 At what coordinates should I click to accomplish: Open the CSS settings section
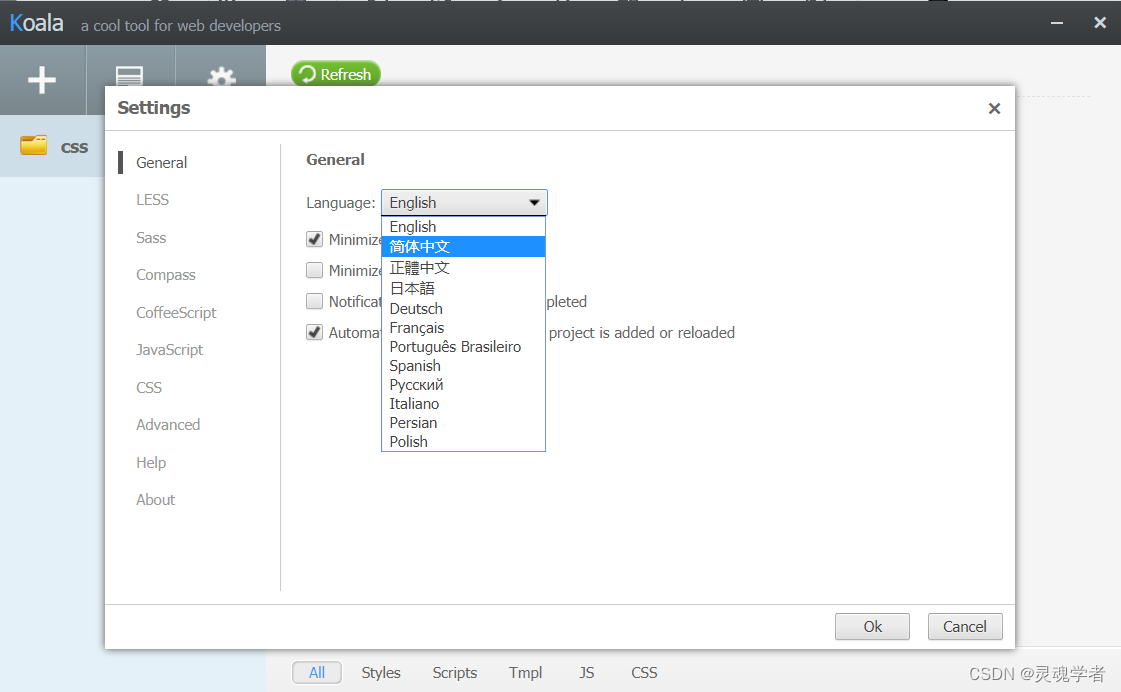point(149,387)
